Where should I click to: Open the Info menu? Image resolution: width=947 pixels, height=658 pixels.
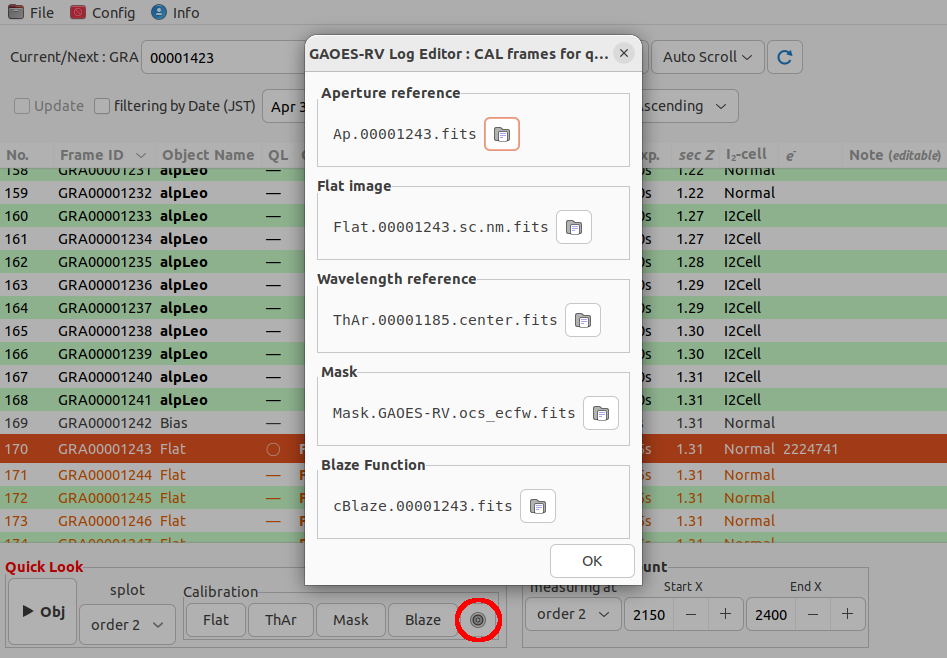(x=175, y=13)
